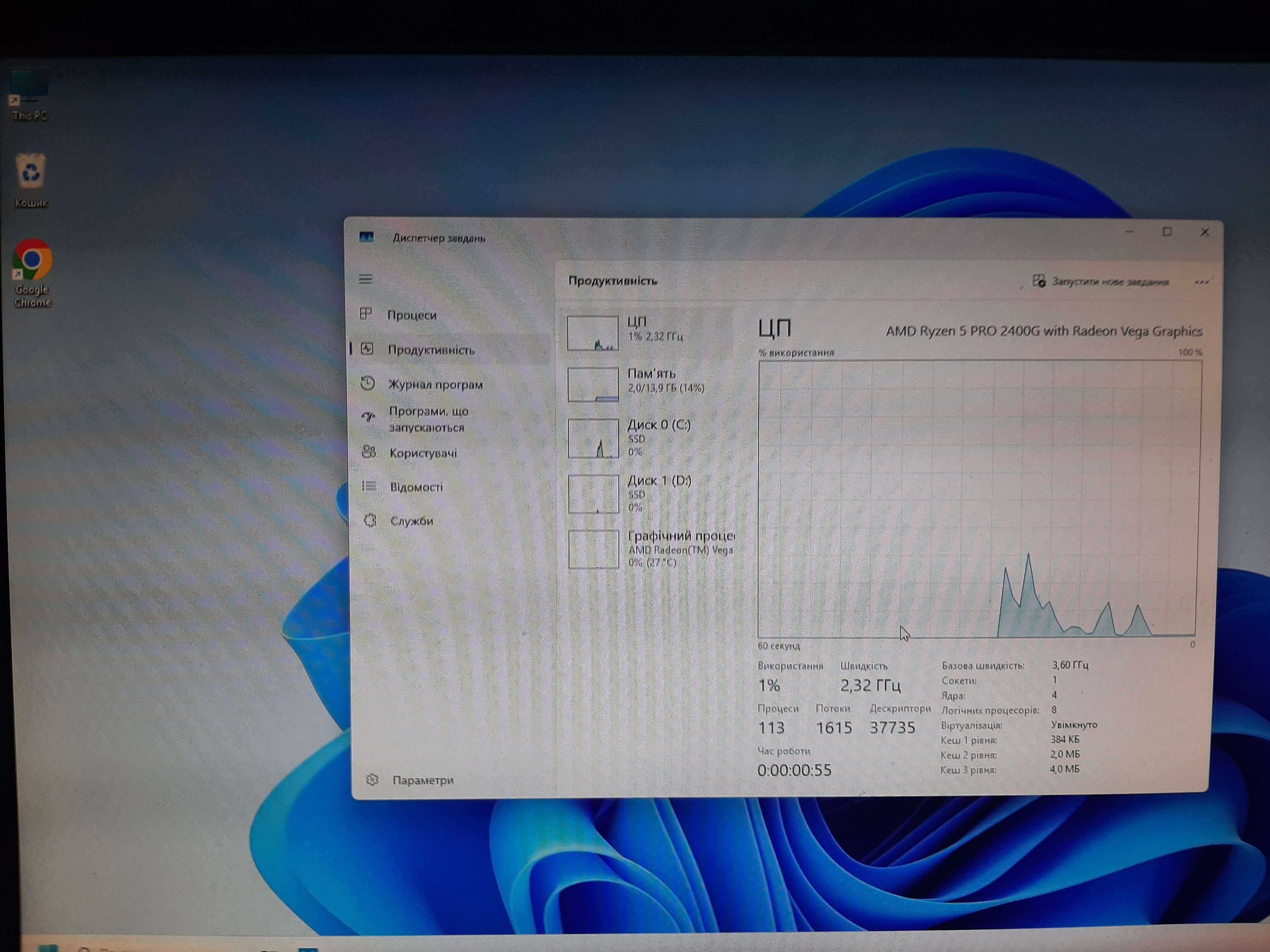The image size is (1270, 952).
Task: Click the Windows Start button on taskbar
Action: [49, 947]
